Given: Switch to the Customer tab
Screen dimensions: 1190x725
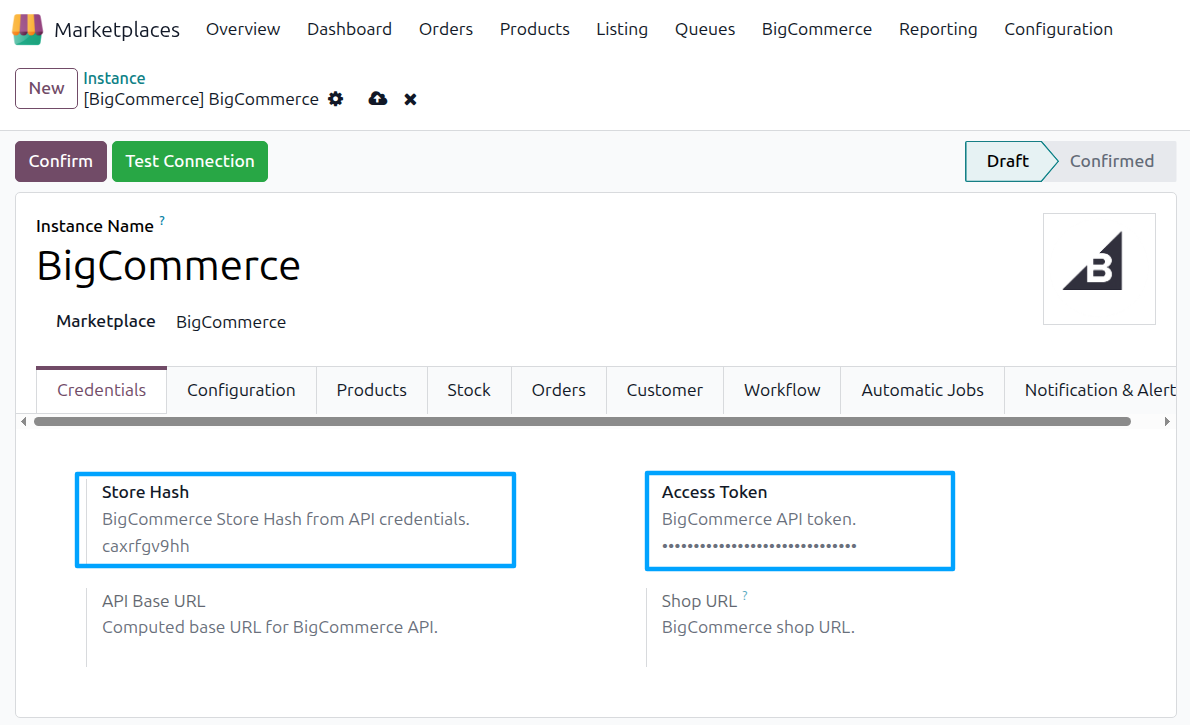Looking at the screenshot, I should [x=665, y=390].
